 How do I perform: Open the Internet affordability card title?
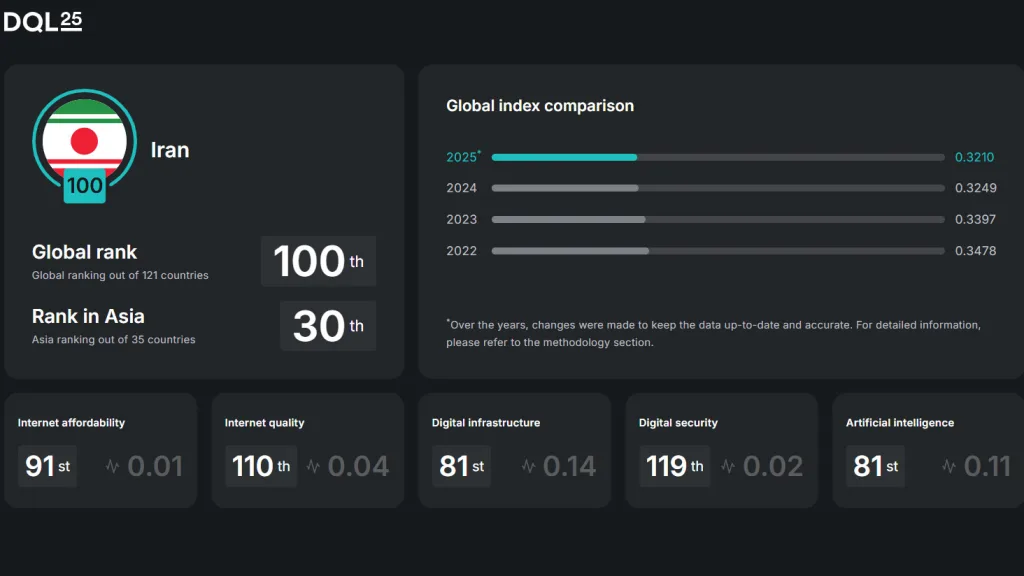71,423
